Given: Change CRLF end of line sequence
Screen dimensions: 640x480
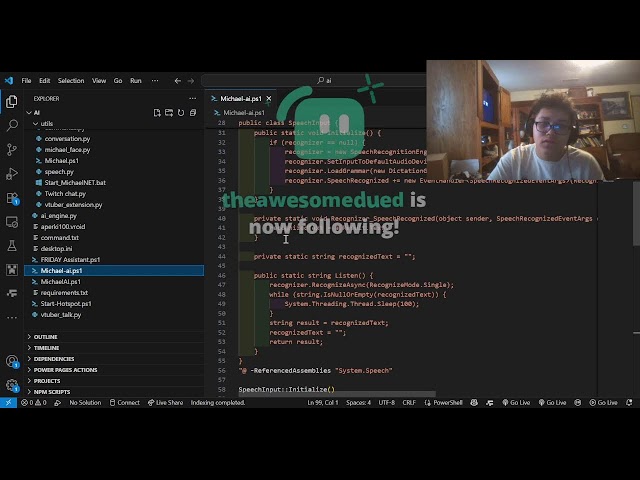Looking at the screenshot, I should pyautogui.click(x=409, y=402).
